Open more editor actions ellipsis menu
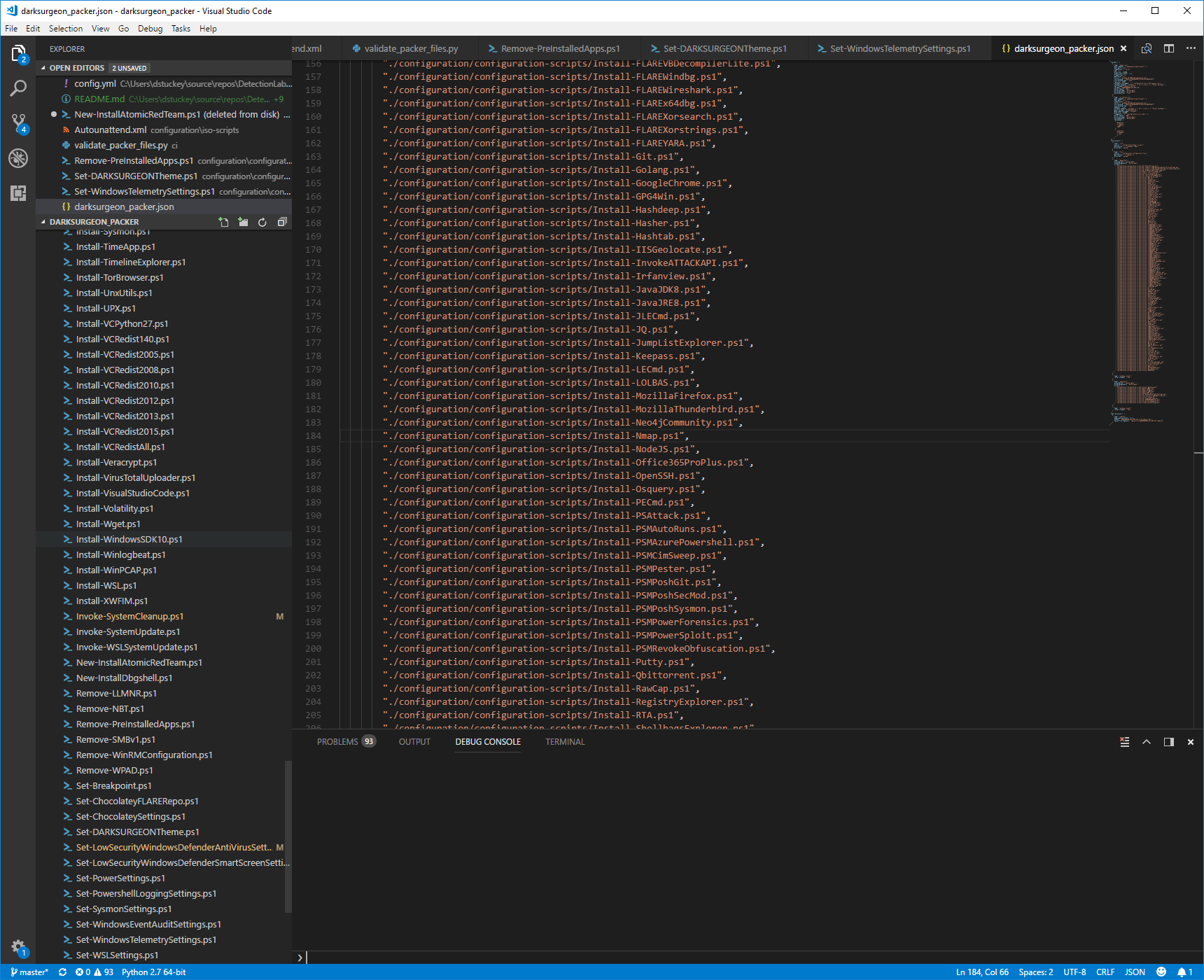The height and width of the screenshot is (980, 1204). 1191,48
